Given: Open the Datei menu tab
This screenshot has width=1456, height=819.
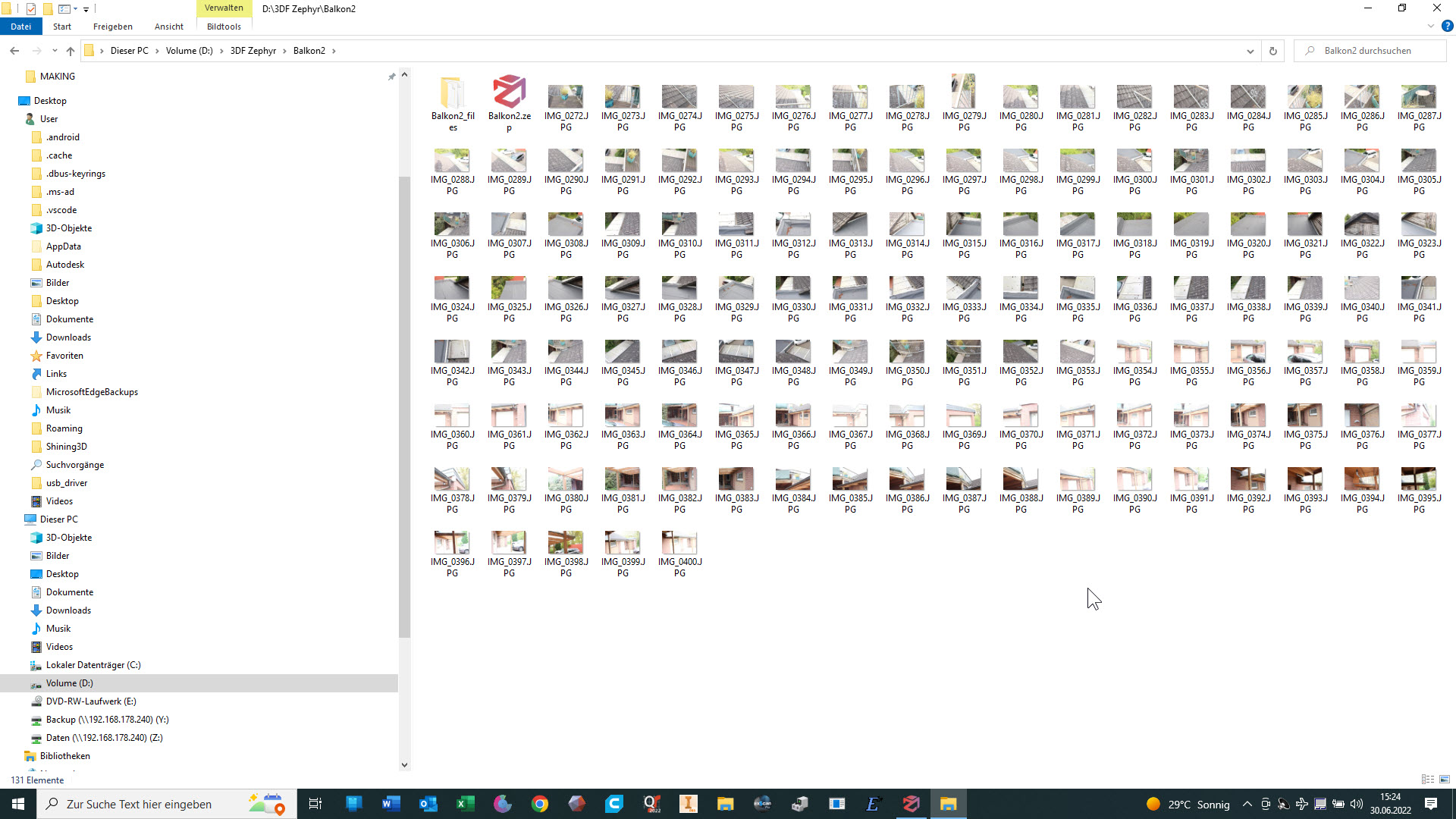Looking at the screenshot, I should pos(20,27).
